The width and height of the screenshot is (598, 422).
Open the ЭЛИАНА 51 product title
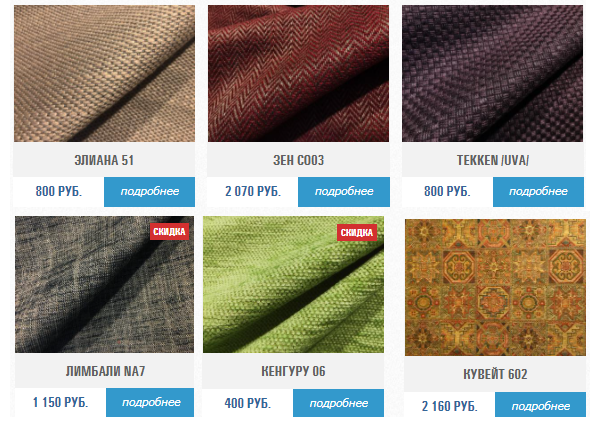tap(104, 160)
